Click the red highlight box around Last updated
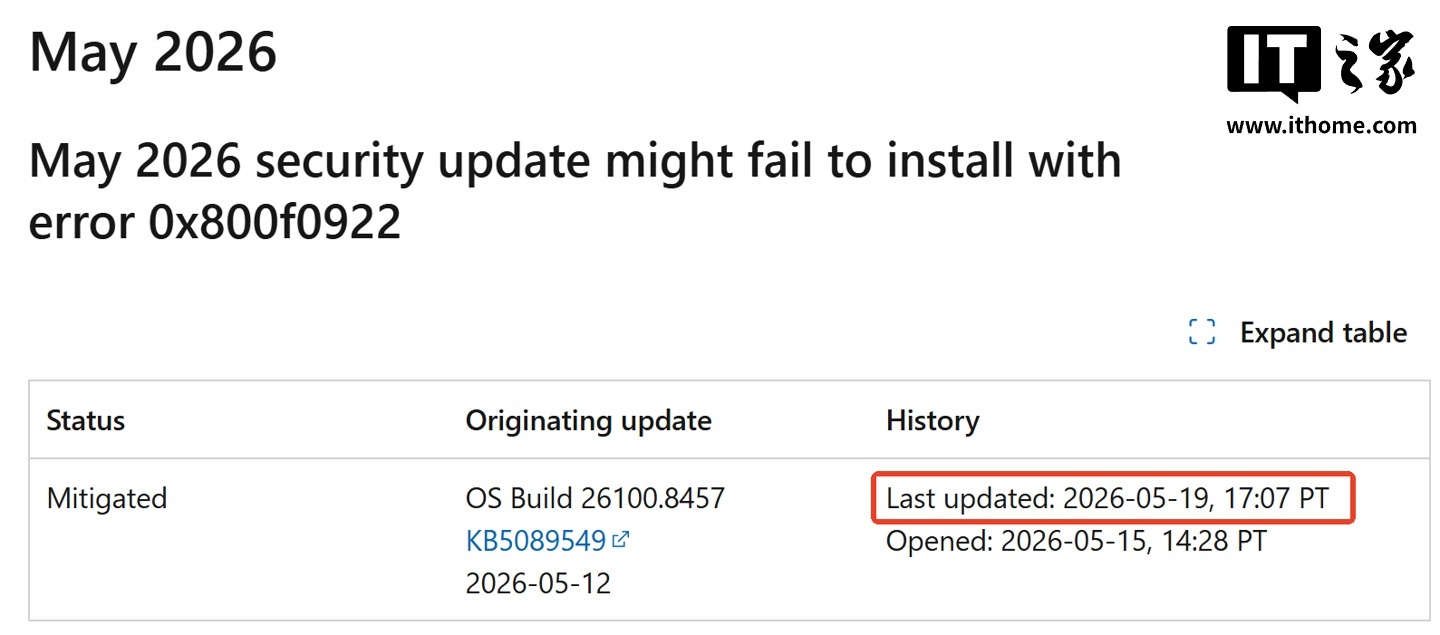Image resolution: width=1440 pixels, height=635 pixels. 1113,498
